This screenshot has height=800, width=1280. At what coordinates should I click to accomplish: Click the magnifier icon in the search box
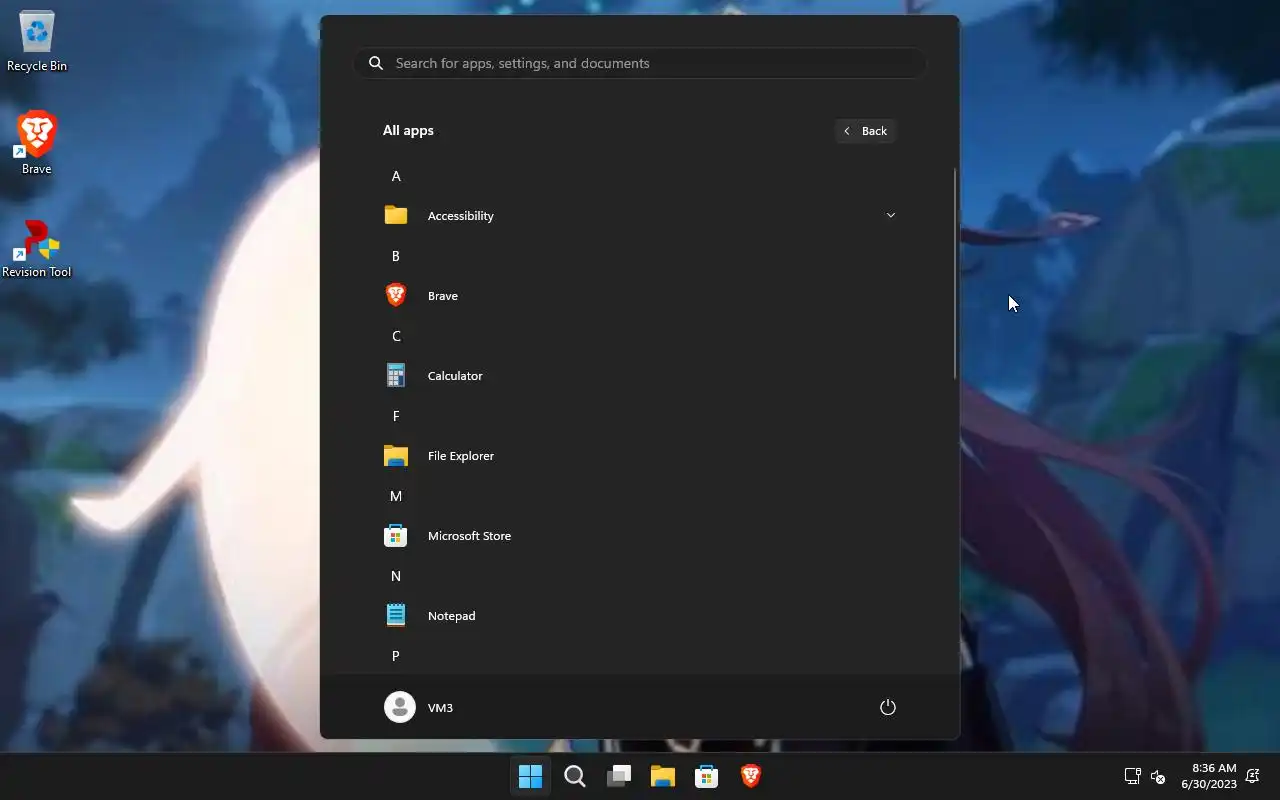[376, 63]
